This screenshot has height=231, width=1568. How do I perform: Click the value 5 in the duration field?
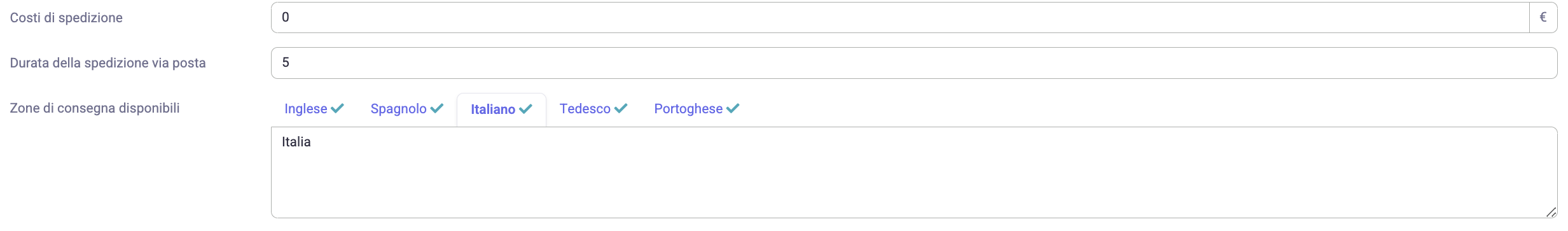point(286,62)
